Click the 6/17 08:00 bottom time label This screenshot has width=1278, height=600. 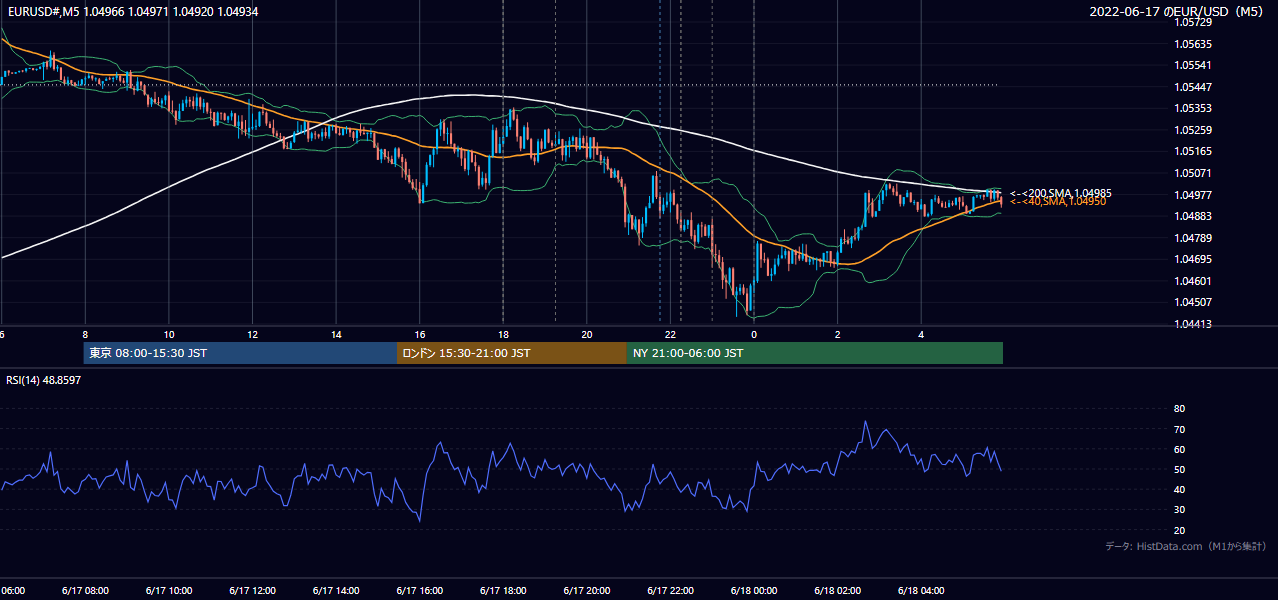(85, 590)
